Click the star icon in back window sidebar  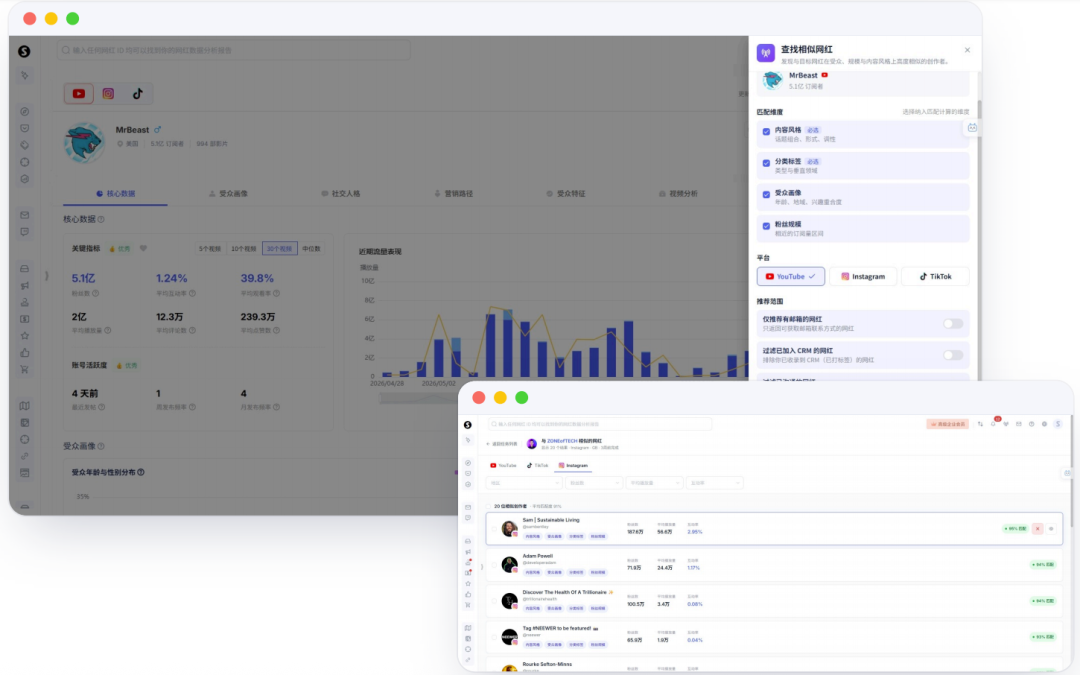pos(25,336)
